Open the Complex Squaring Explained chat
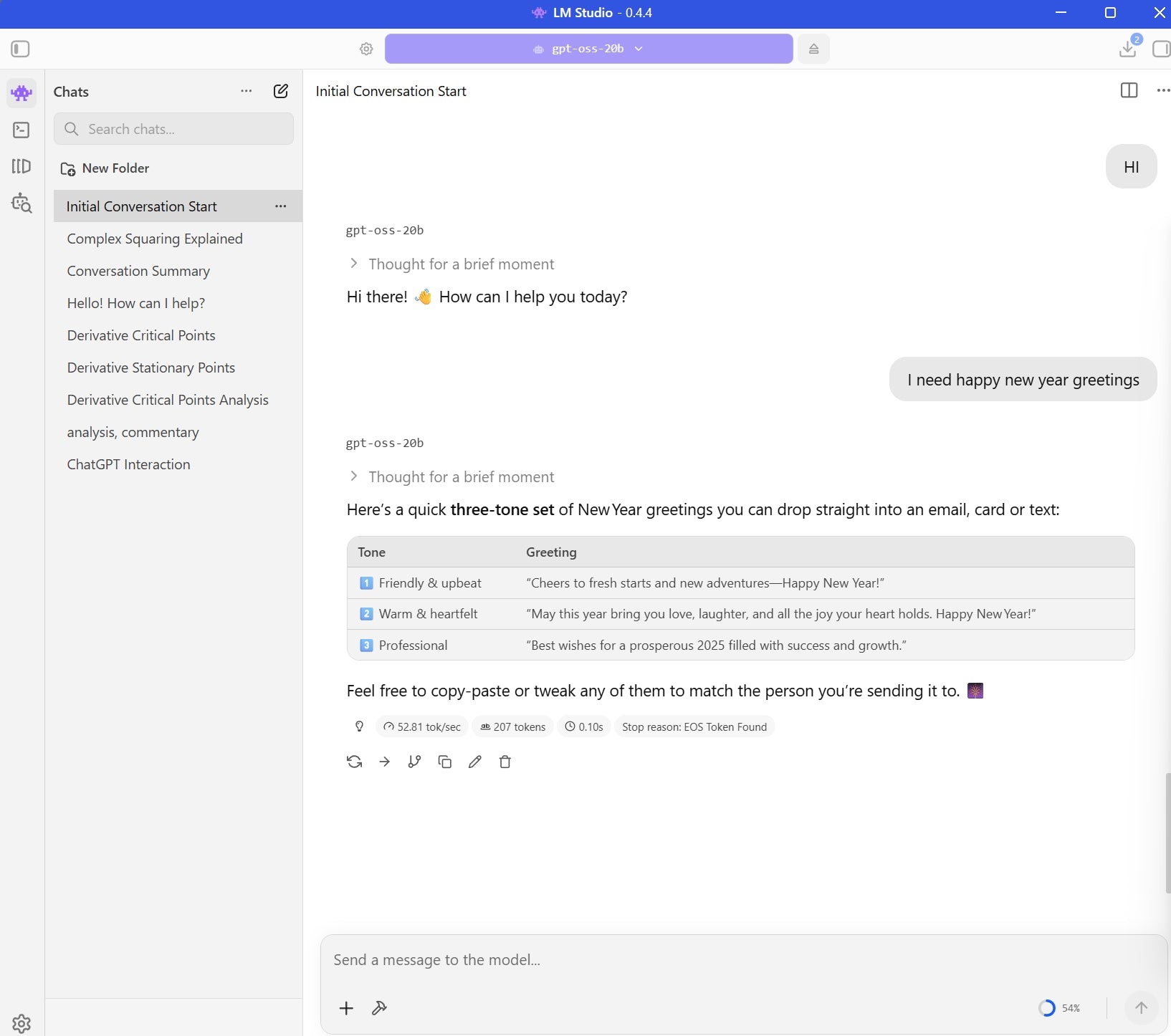 (155, 239)
